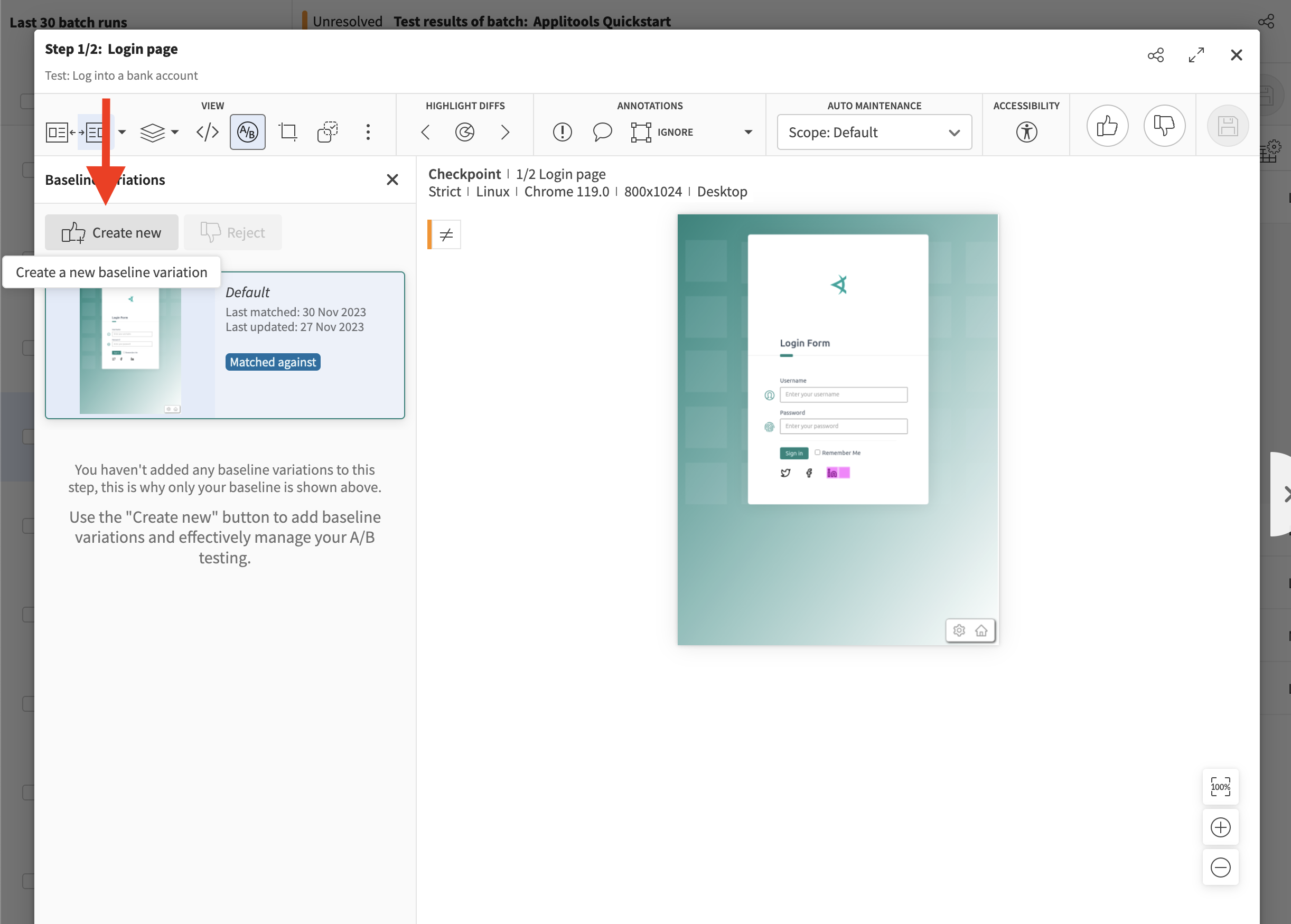
Task: Click the not-equal difference marker icon
Action: point(446,233)
